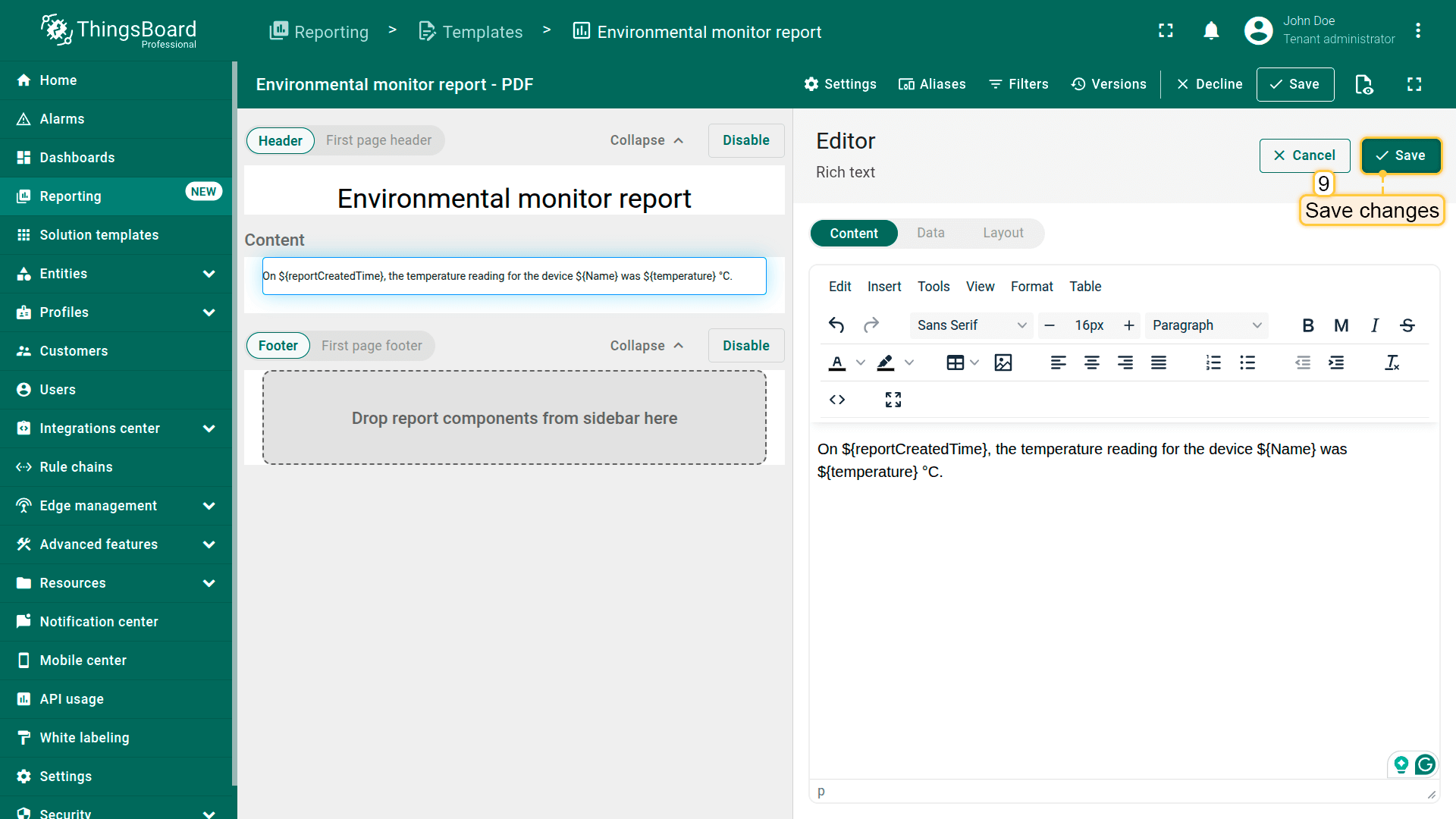Expand template editor to fullscreen

click(x=1414, y=84)
